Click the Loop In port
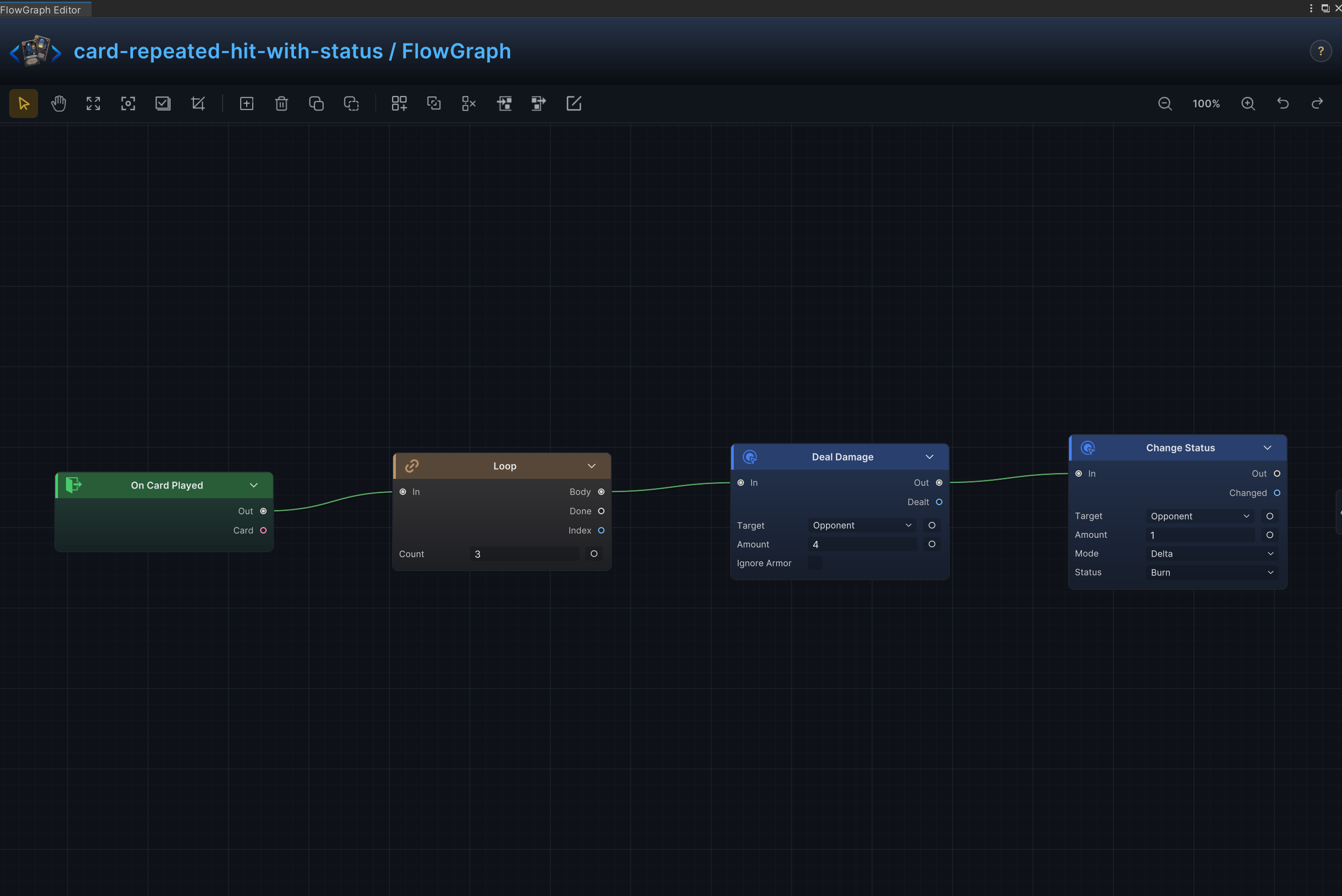The image size is (1342, 896). pos(403,491)
